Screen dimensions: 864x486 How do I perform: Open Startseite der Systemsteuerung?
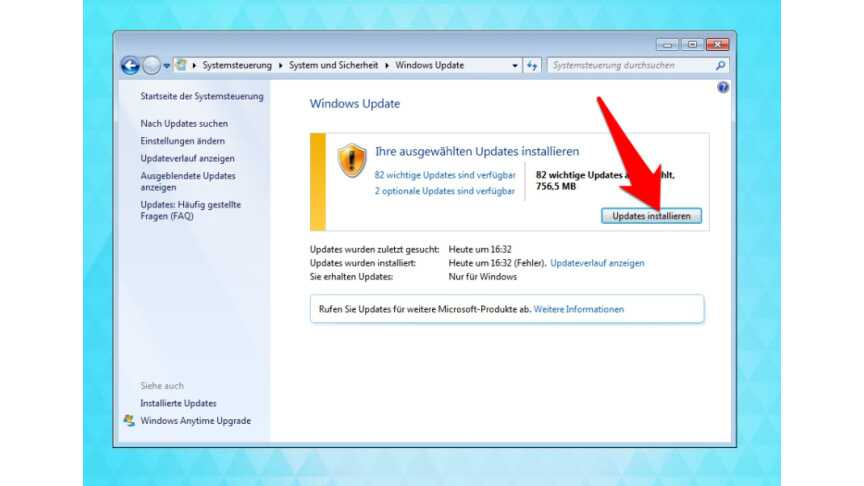[x=202, y=96]
